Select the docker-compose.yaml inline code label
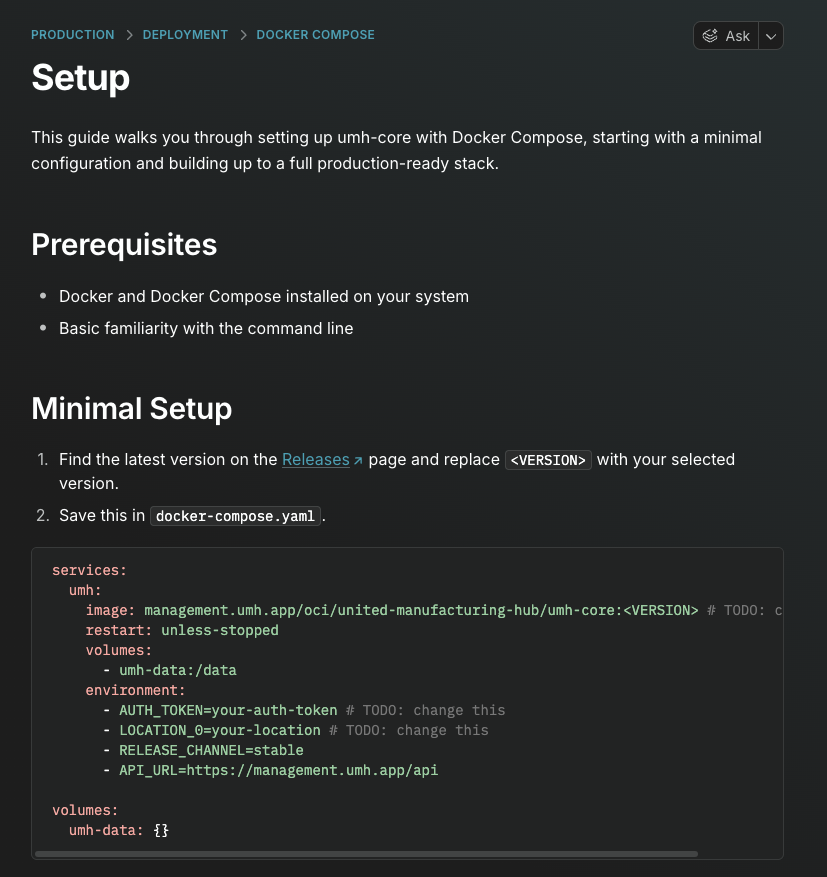This screenshot has width=827, height=877. pyautogui.click(x=235, y=516)
